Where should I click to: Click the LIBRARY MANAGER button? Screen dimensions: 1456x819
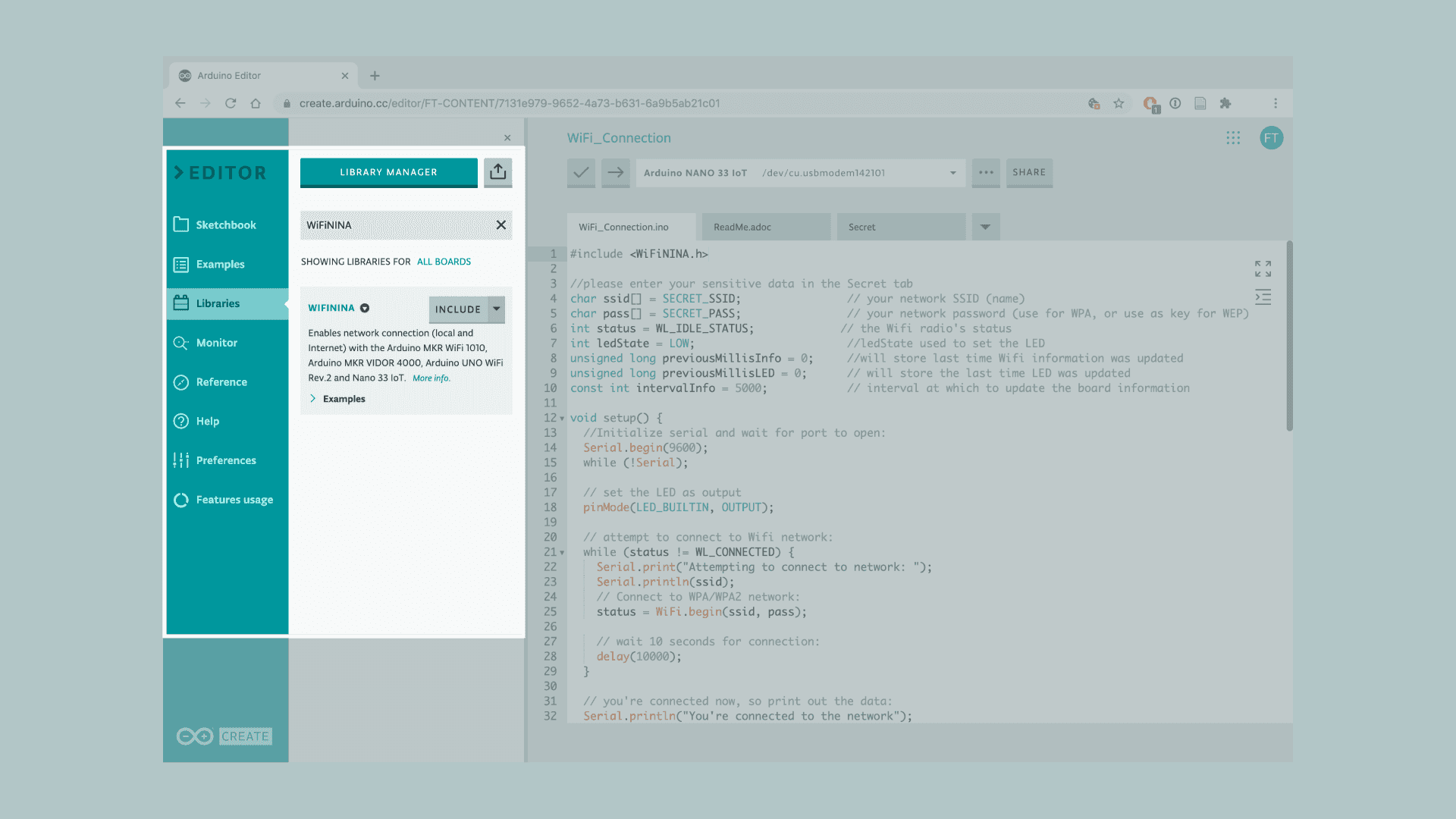point(388,172)
